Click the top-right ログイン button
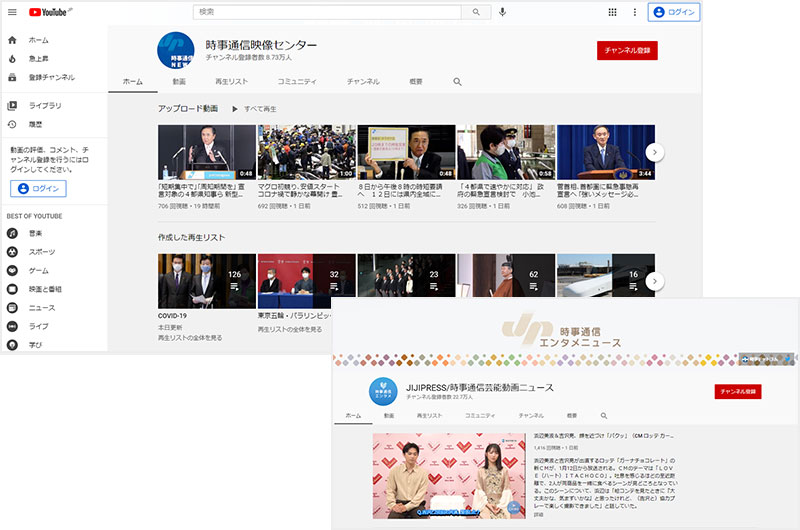 [674, 12]
